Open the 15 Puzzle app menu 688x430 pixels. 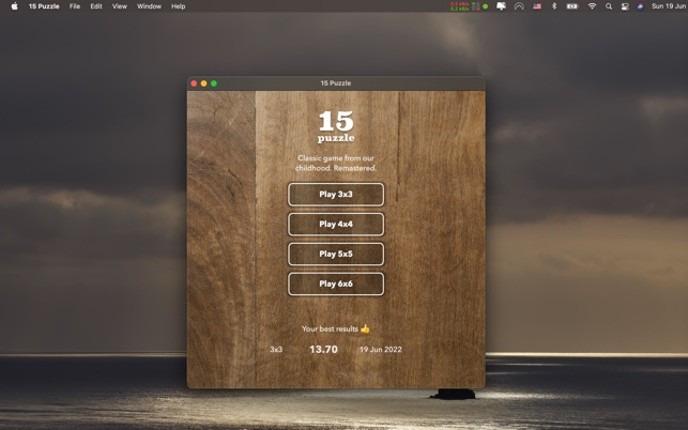44,6
